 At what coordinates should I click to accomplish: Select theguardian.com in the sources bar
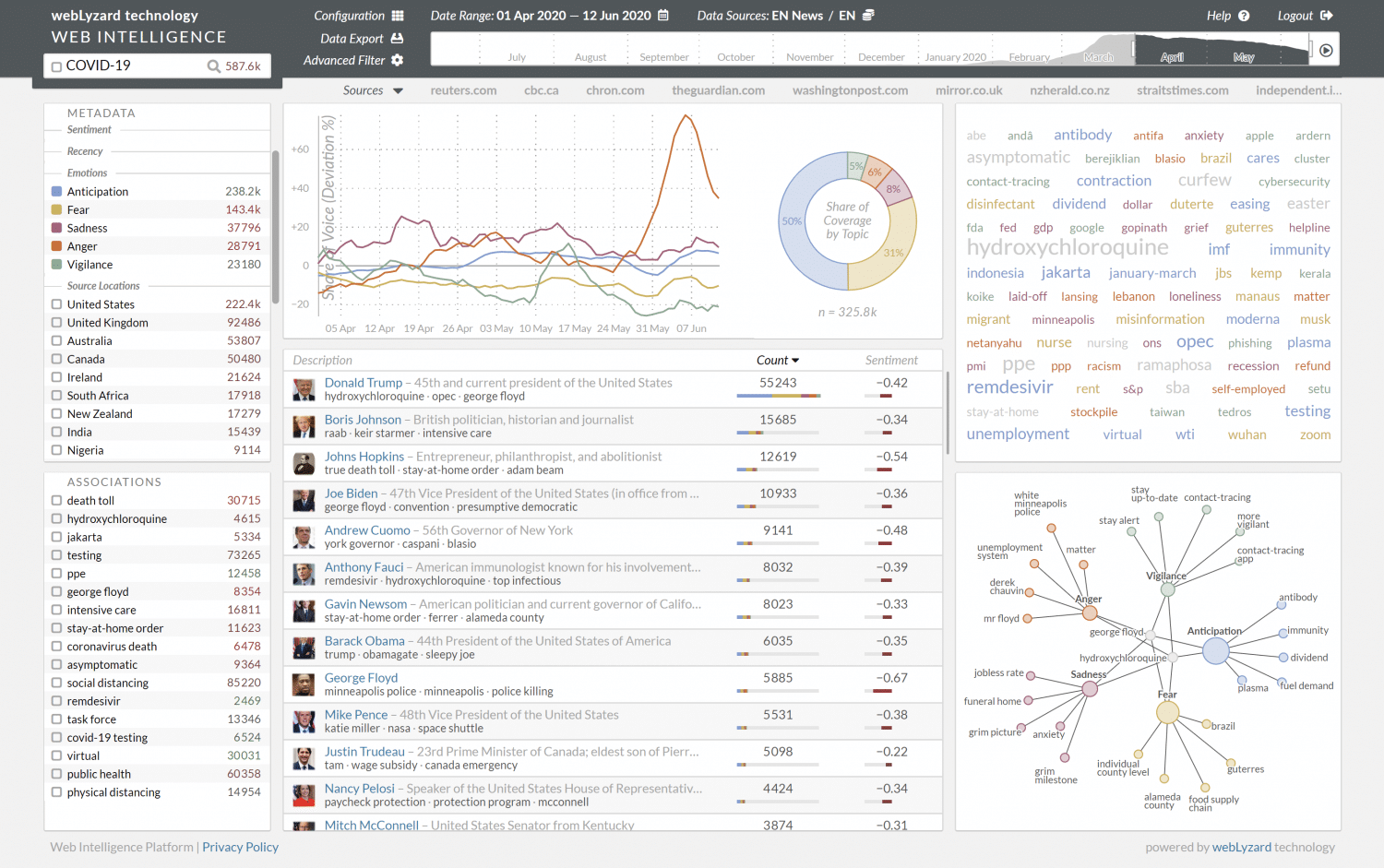click(718, 90)
